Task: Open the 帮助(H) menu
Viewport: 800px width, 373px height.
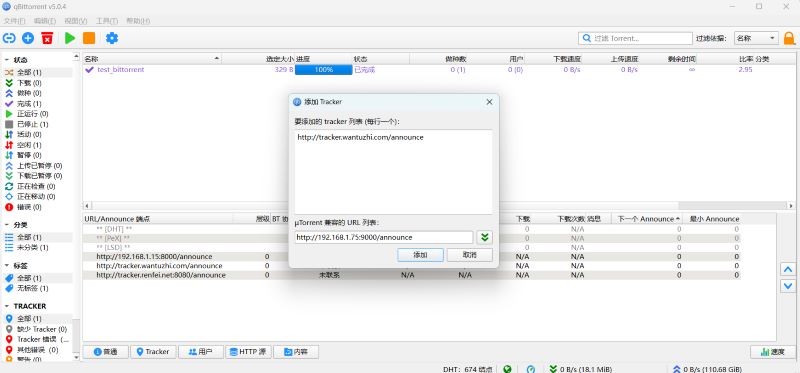Action: pyautogui.click(x=138, y=21)
